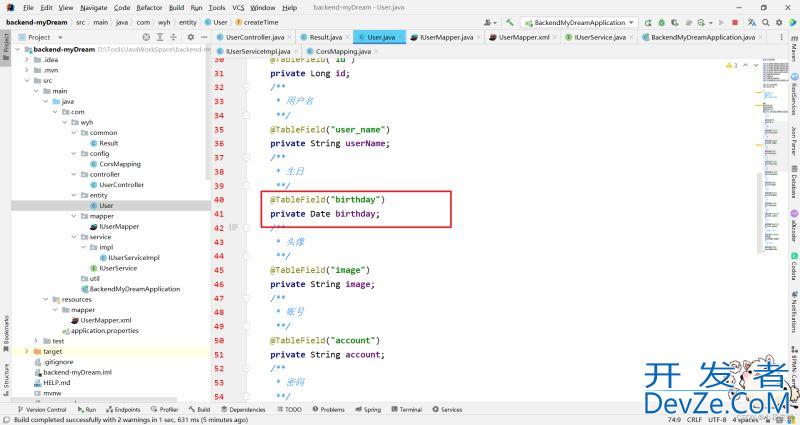Open the Database side panel

(x=794, y=184)
